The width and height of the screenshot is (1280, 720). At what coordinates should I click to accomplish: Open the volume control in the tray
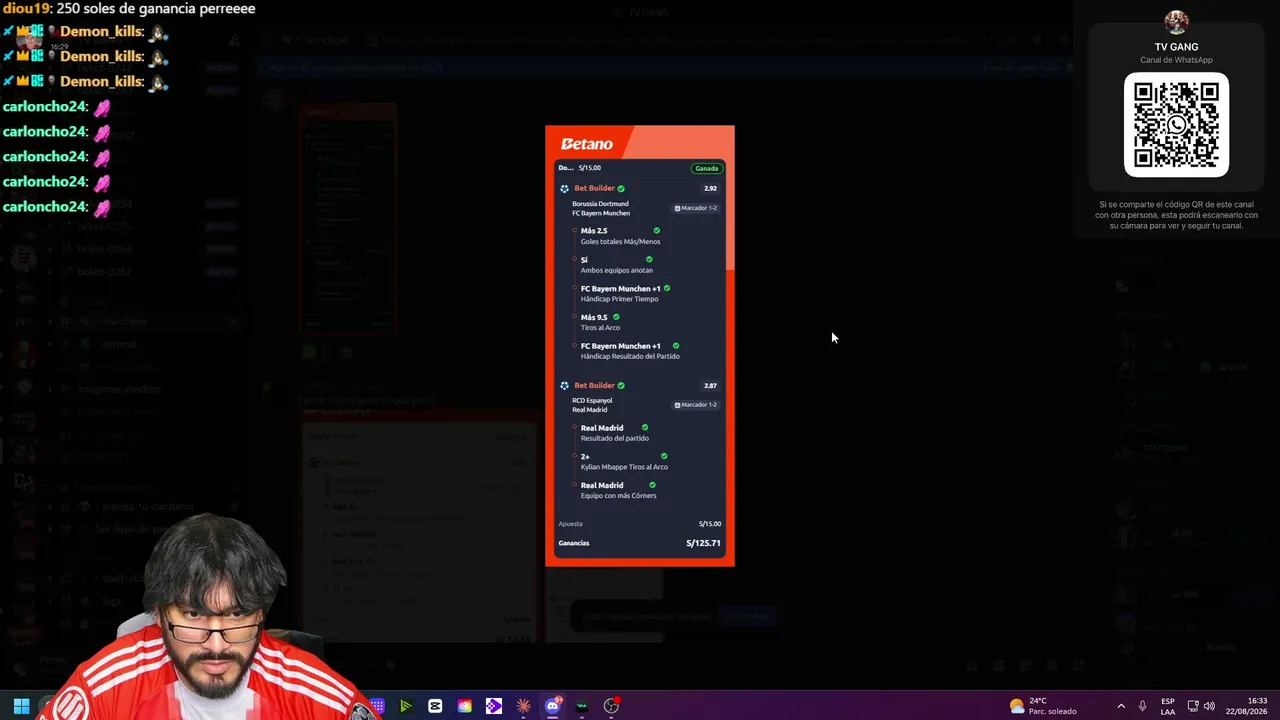[x=1209, y=706]
